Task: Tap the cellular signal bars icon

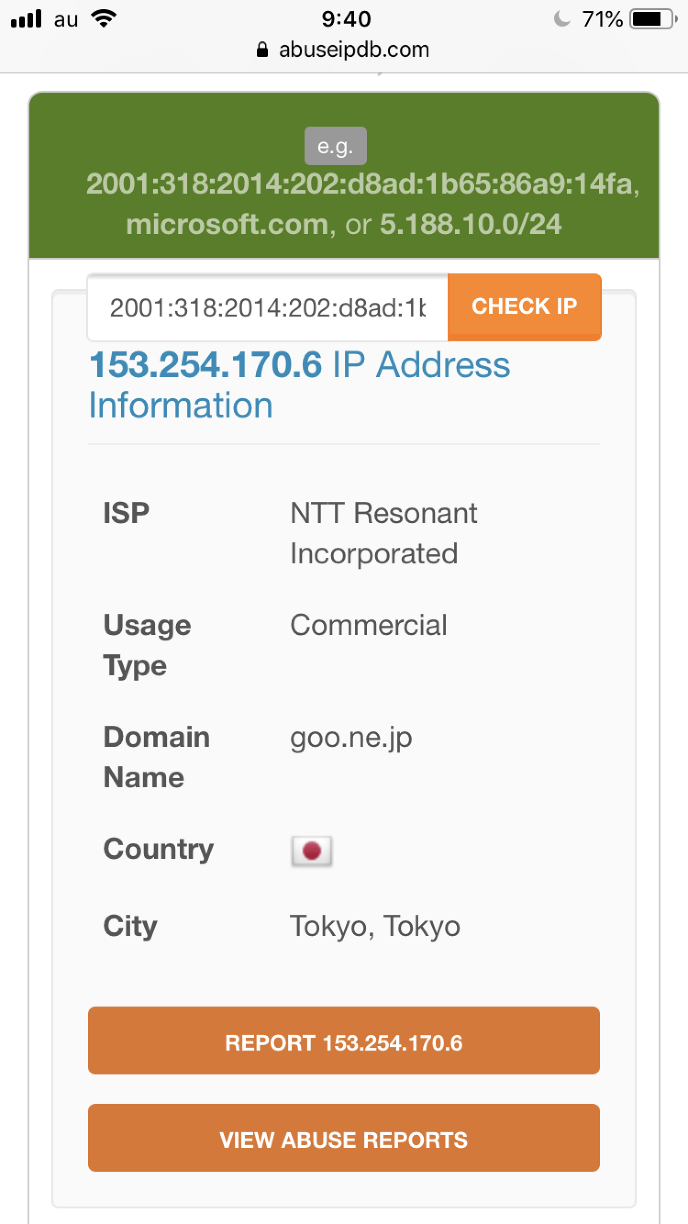Action: point(26,18)
